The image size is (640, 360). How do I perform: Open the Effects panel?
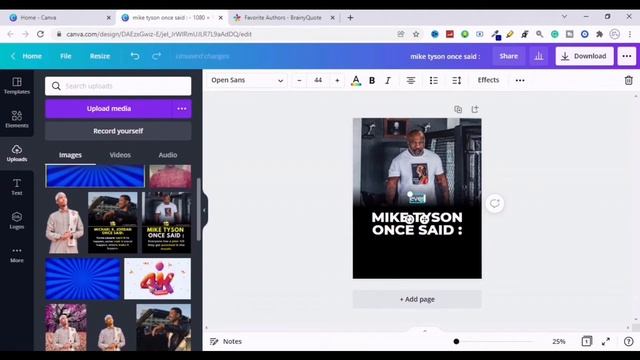pyautogui.click(x=488, y=80)
